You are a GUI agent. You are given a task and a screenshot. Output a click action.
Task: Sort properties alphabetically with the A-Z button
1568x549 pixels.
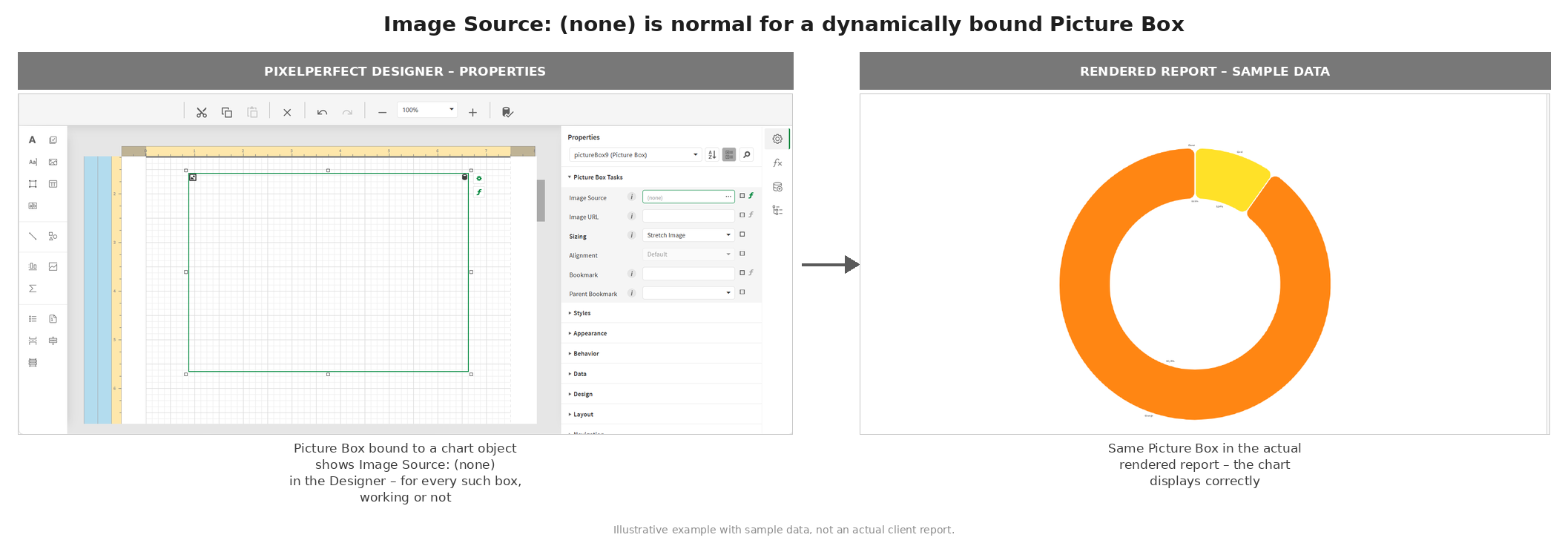pos(712,154)
